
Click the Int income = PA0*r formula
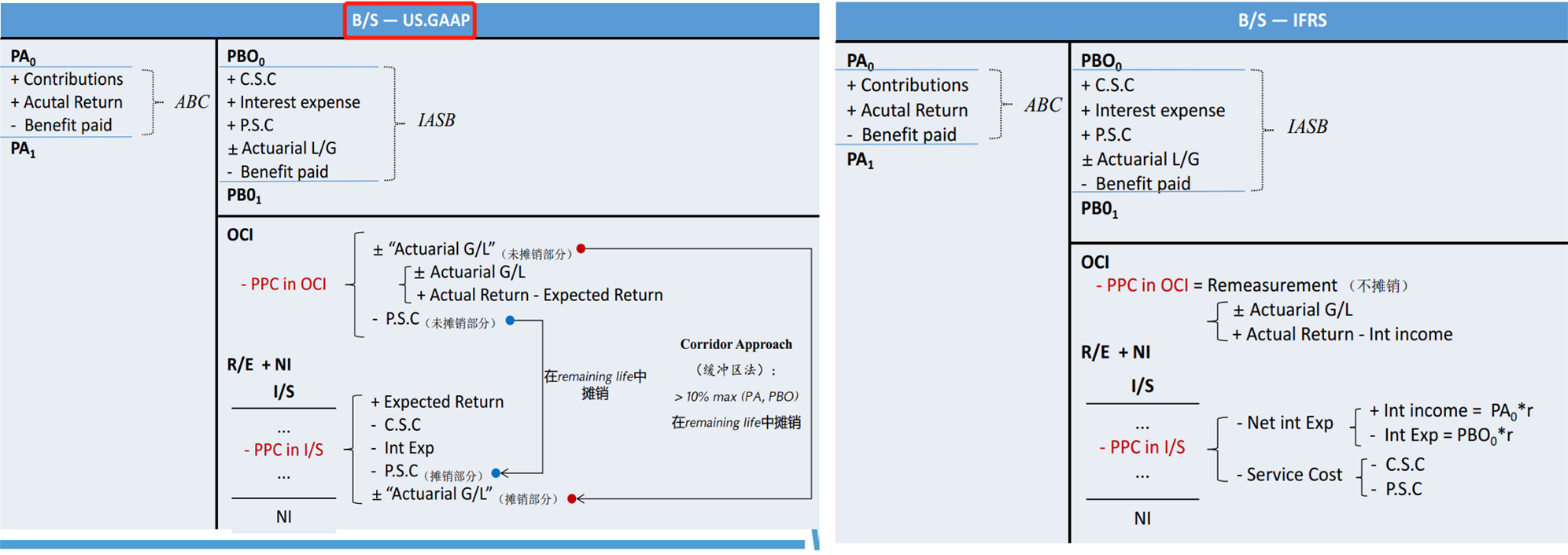tap(1450, 410)
